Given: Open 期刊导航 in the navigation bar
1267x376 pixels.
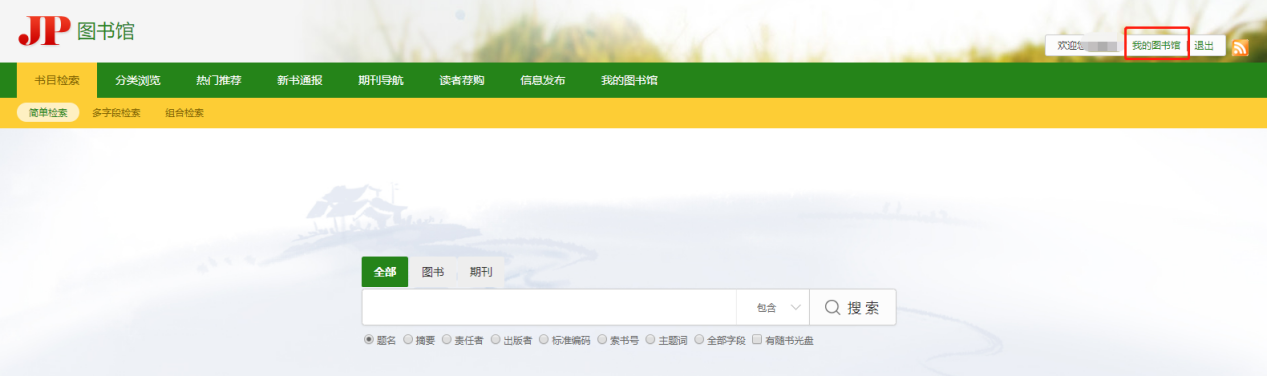Looking at the screenshot, I should [x=381, y=80].
